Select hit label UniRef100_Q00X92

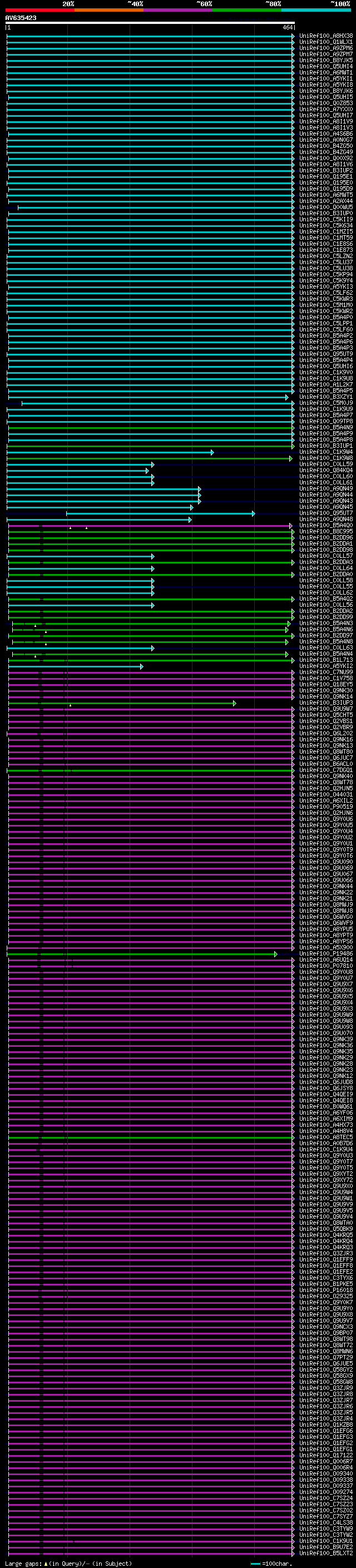pos(326,159)
